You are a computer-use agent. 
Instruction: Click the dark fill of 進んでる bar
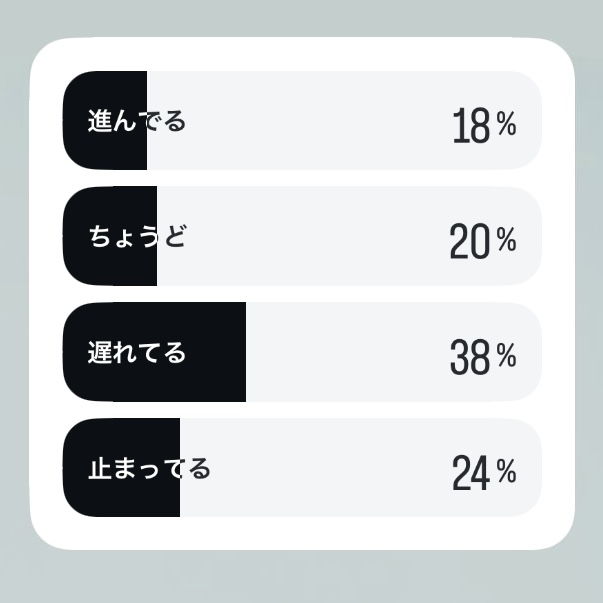[x=105, y=120]
